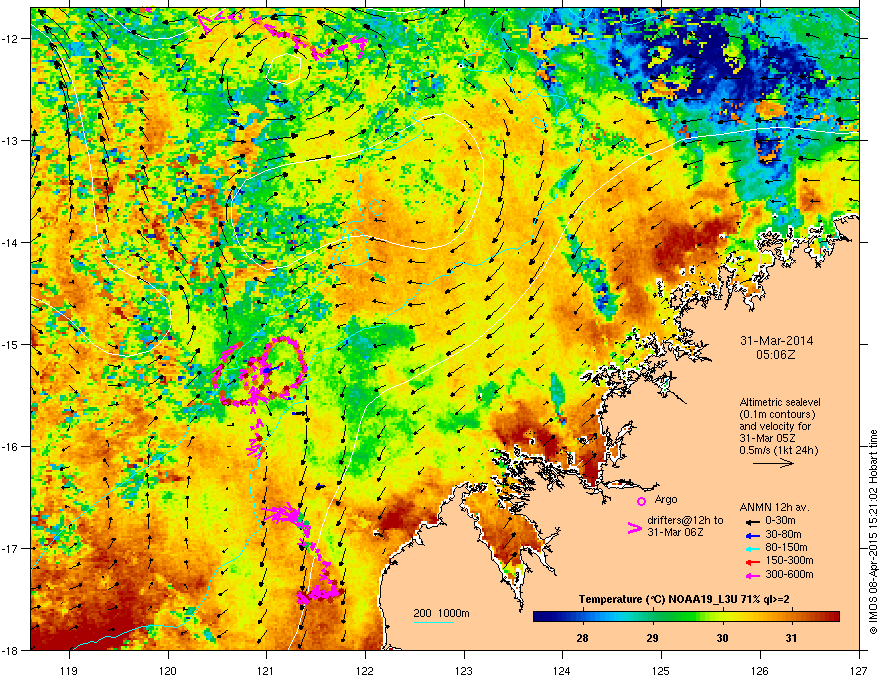Click the longitude axis label 119
880x680 pixels.
point(69,670)
